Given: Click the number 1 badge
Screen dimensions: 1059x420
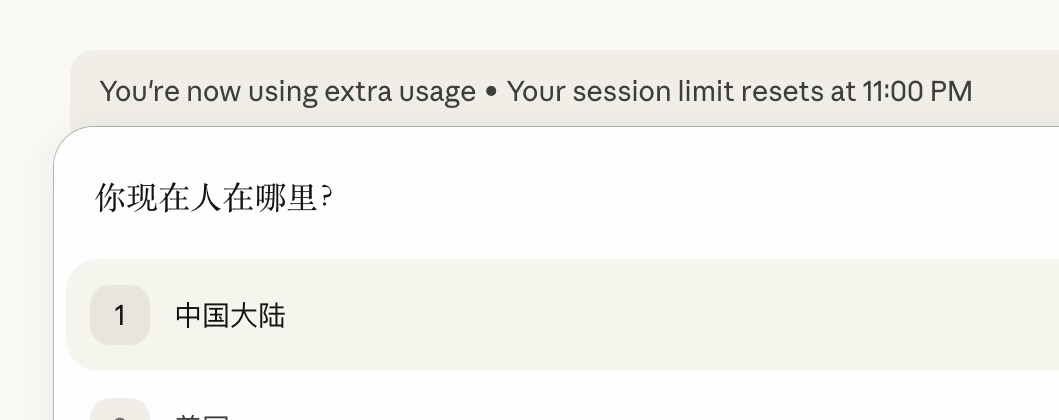Looking at the screenshot, I should (120, 316).
